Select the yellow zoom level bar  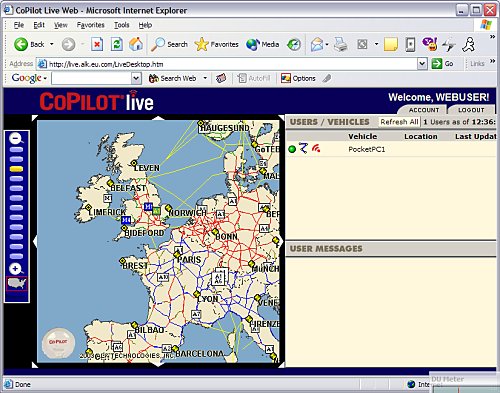point(16,169)
